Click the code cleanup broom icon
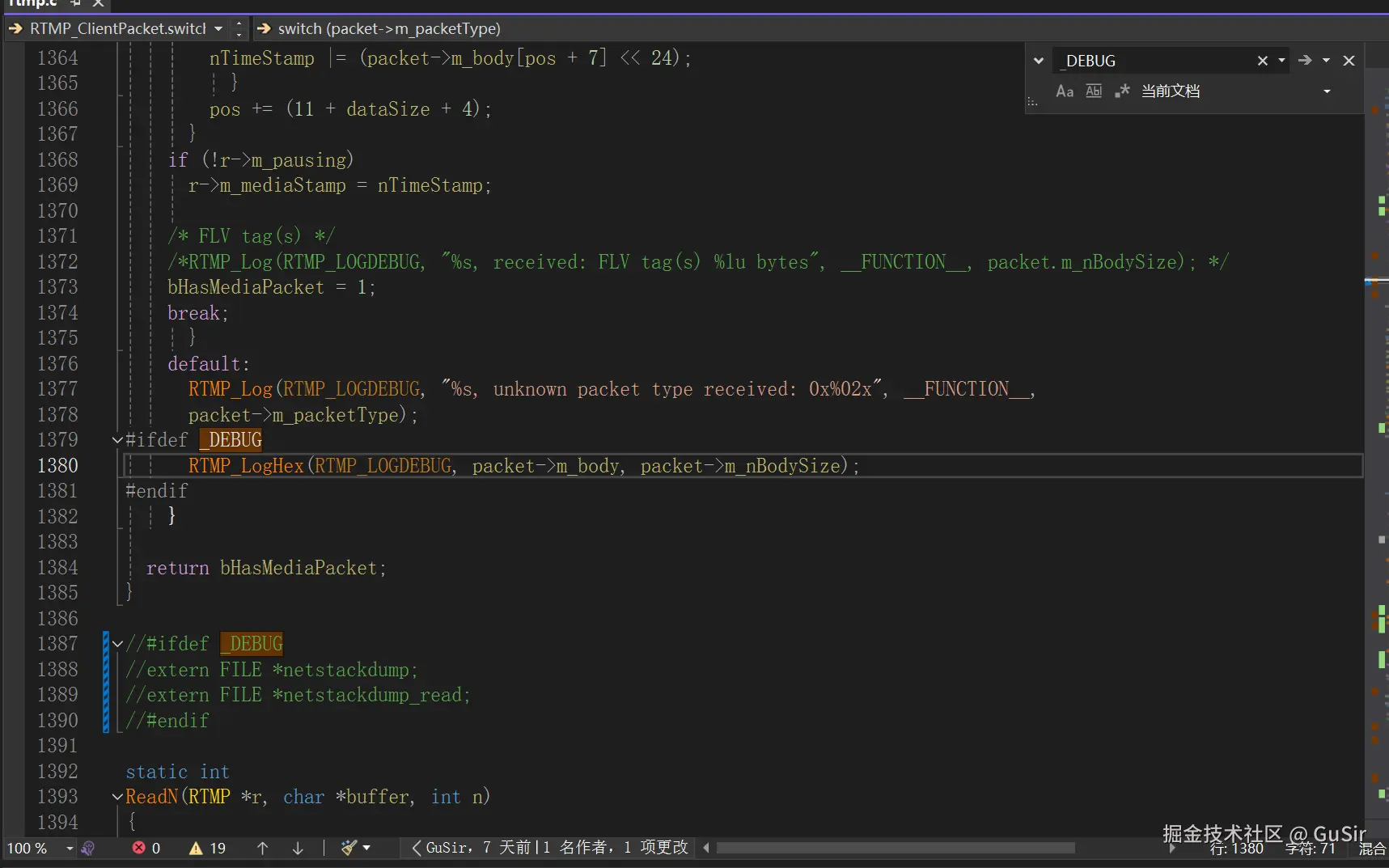Image resolution: width=1389 pixels, height=868 pixels. 349,848
